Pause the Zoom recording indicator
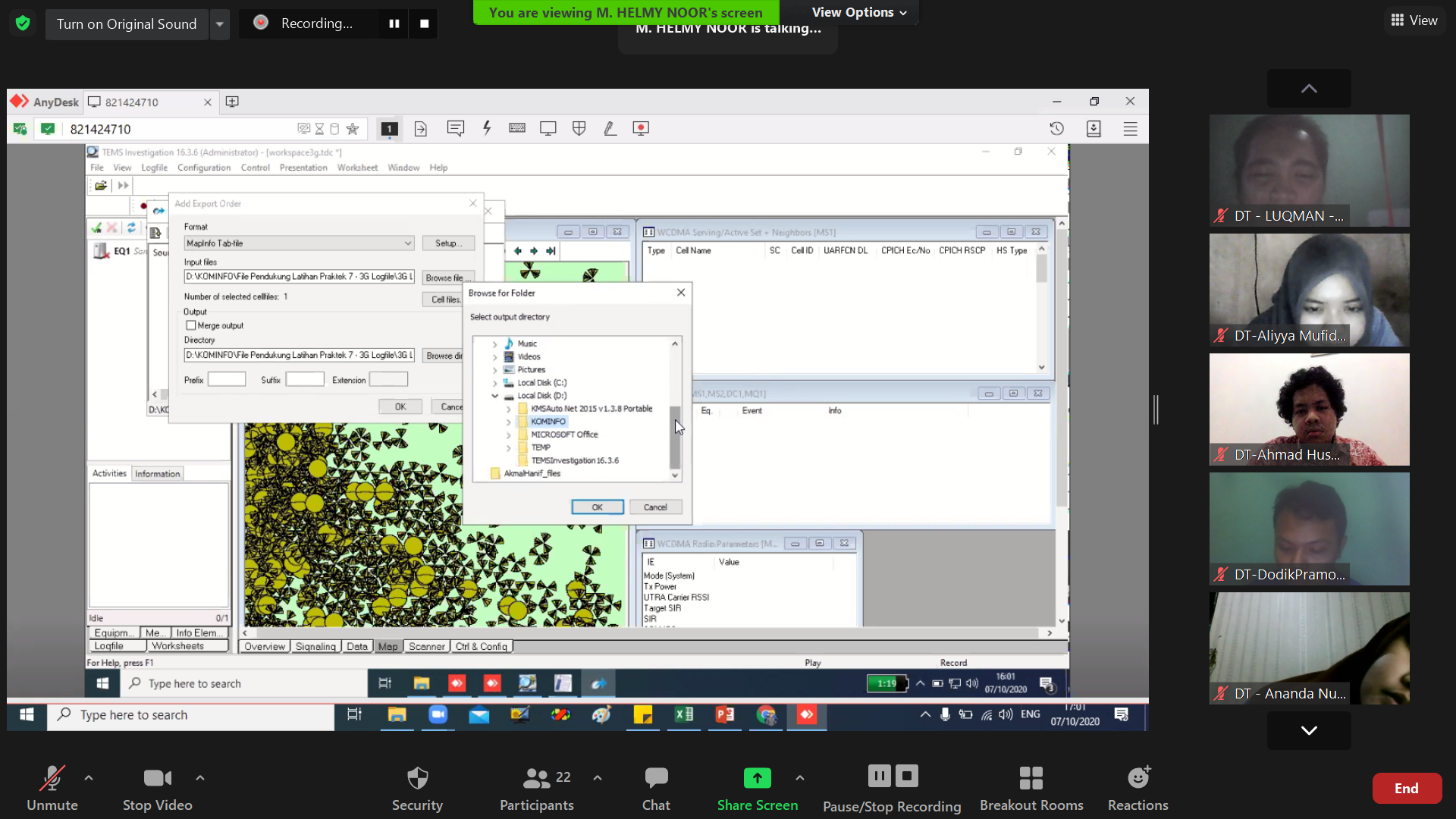The height and width of the screenshot is (819, 1456). tap(394, 24)
